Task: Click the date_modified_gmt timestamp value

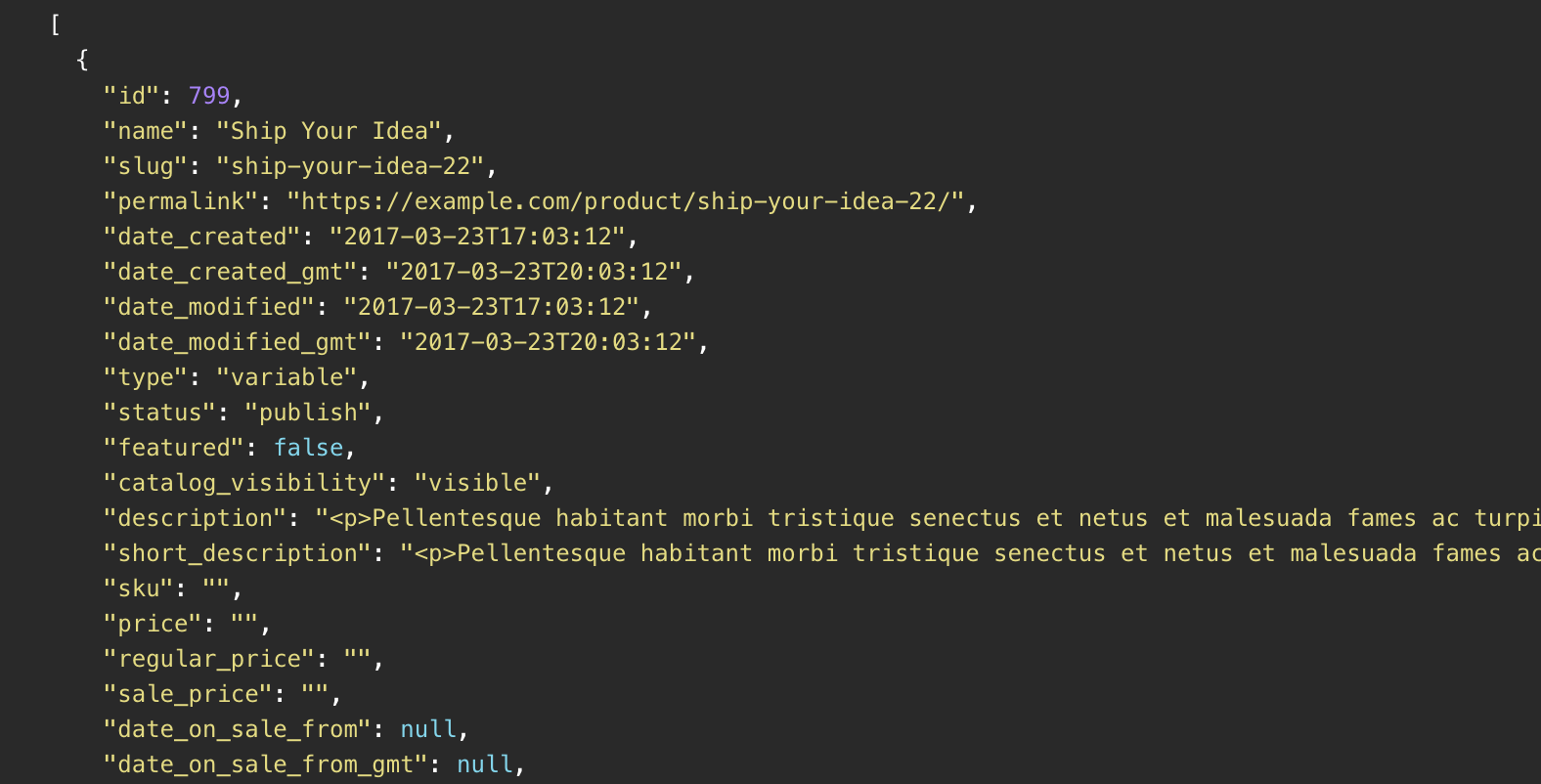Action: (554, 342)
